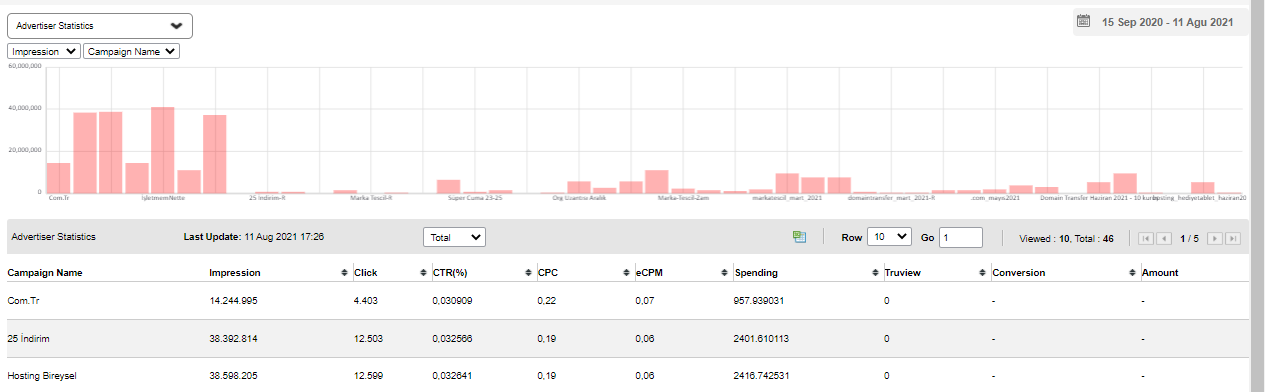This screenshot has width=1265, height=392.
Task: Click the click count 12.503
Action: 367,338
